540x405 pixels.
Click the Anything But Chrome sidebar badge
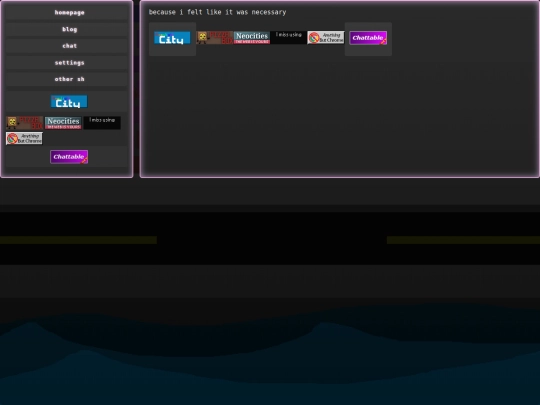pyautogui.click(x=24, y=138)
